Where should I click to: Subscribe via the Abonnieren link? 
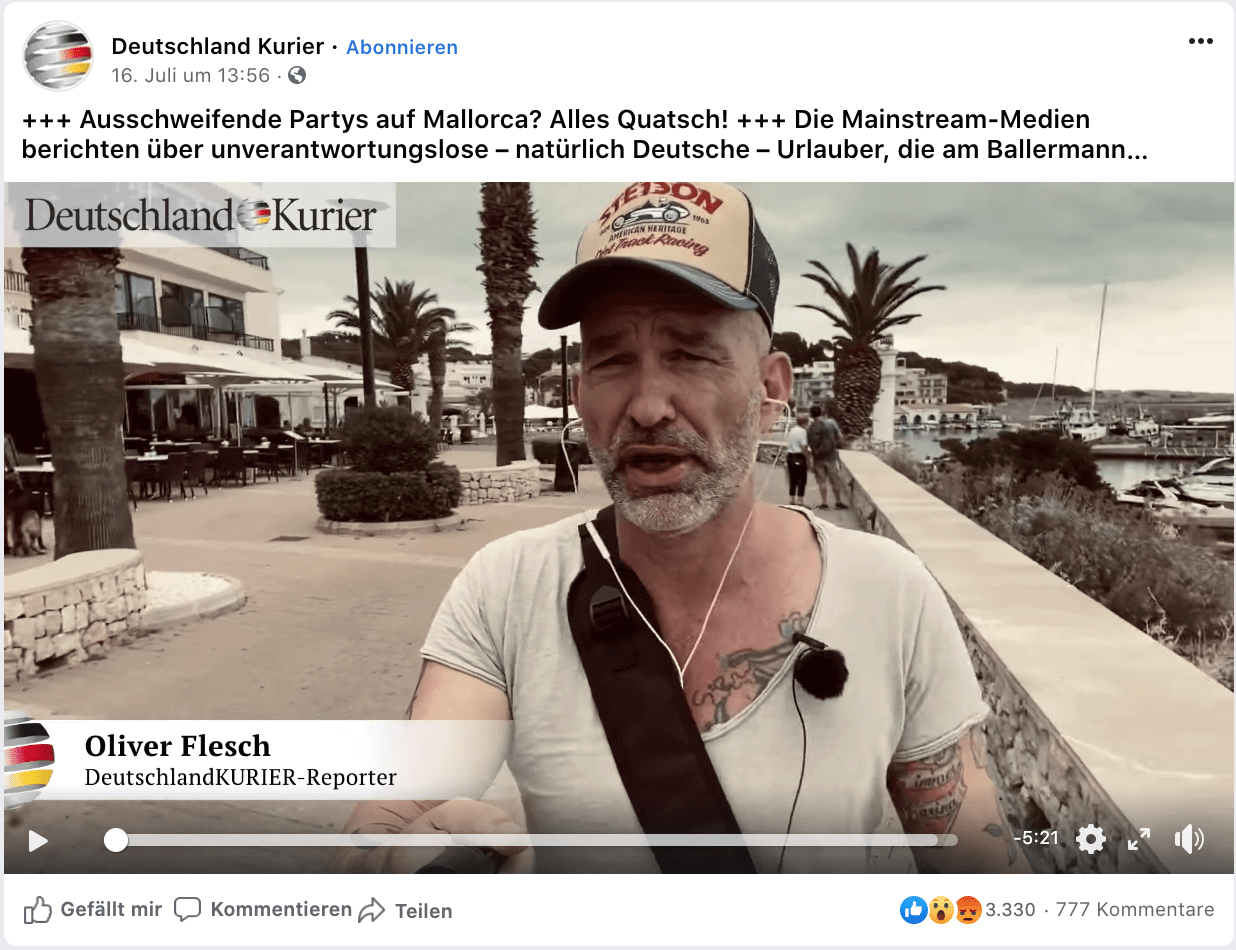coord(402,47)
